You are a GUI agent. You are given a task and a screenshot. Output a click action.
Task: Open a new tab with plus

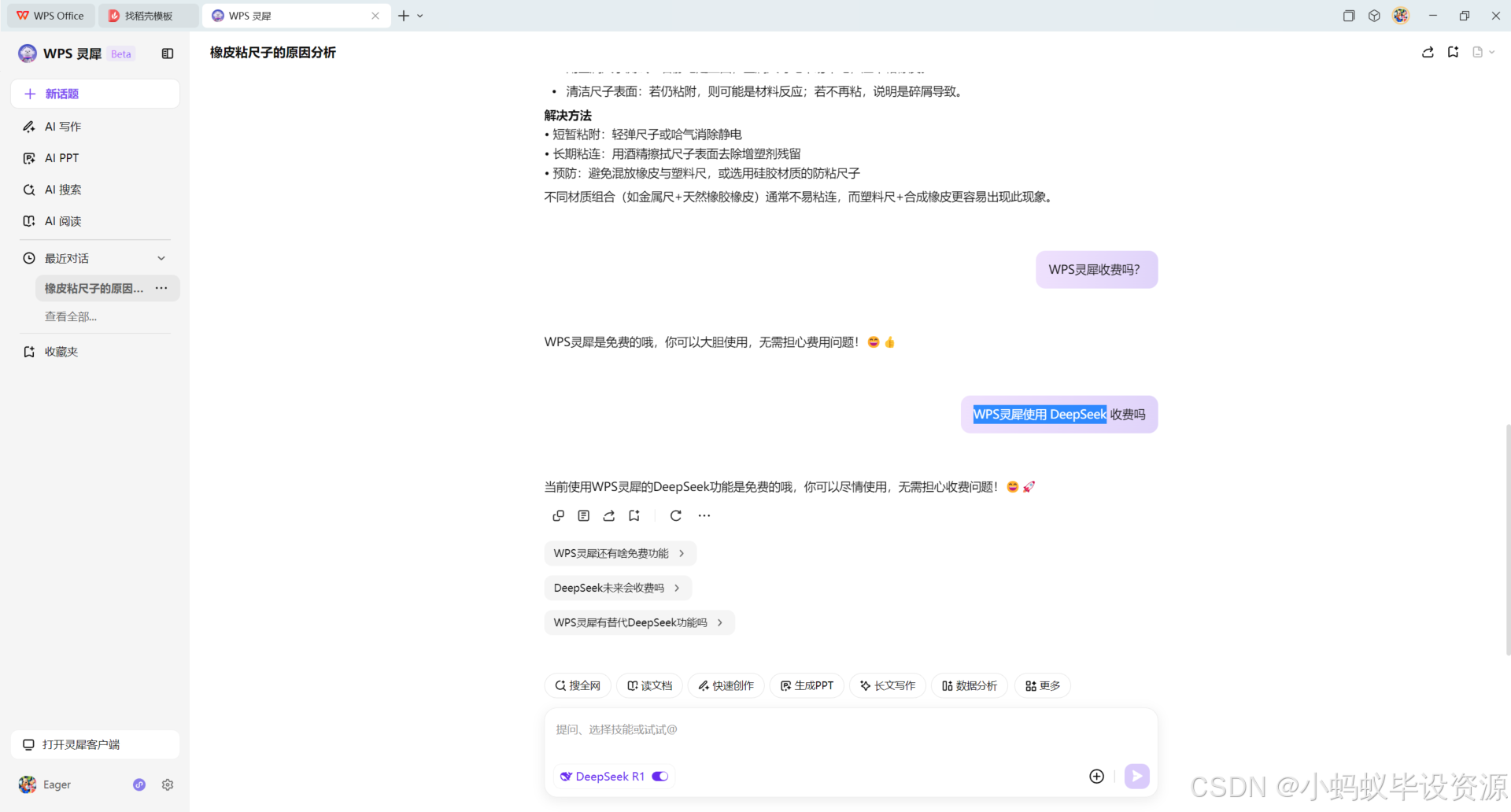[x=404, y=16]
